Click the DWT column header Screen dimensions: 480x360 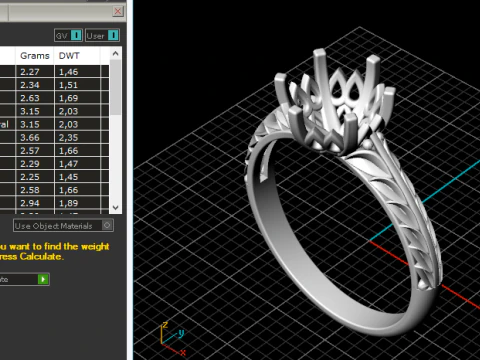click(77, 56)
